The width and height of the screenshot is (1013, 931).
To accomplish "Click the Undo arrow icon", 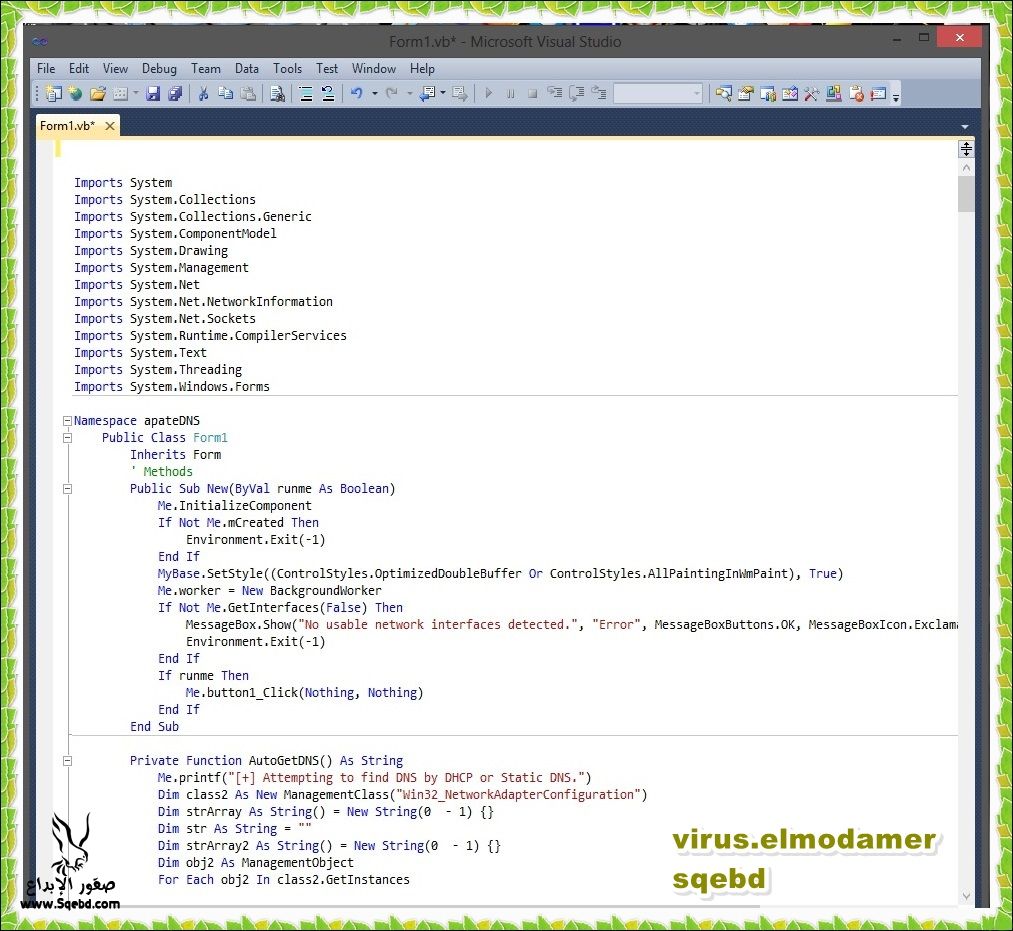I will (356, 94).
